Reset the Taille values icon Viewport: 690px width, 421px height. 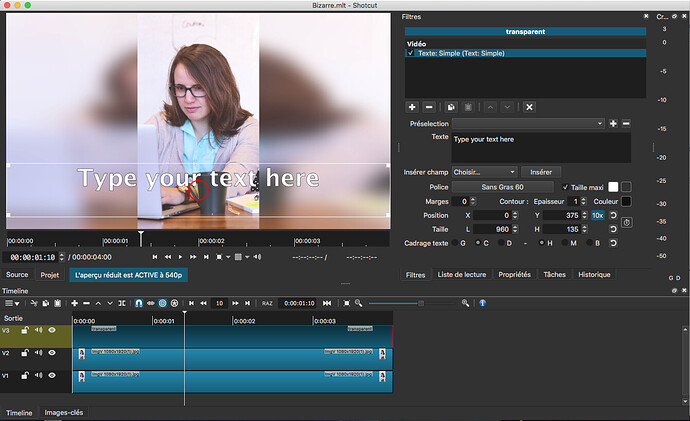click(613, 229)
